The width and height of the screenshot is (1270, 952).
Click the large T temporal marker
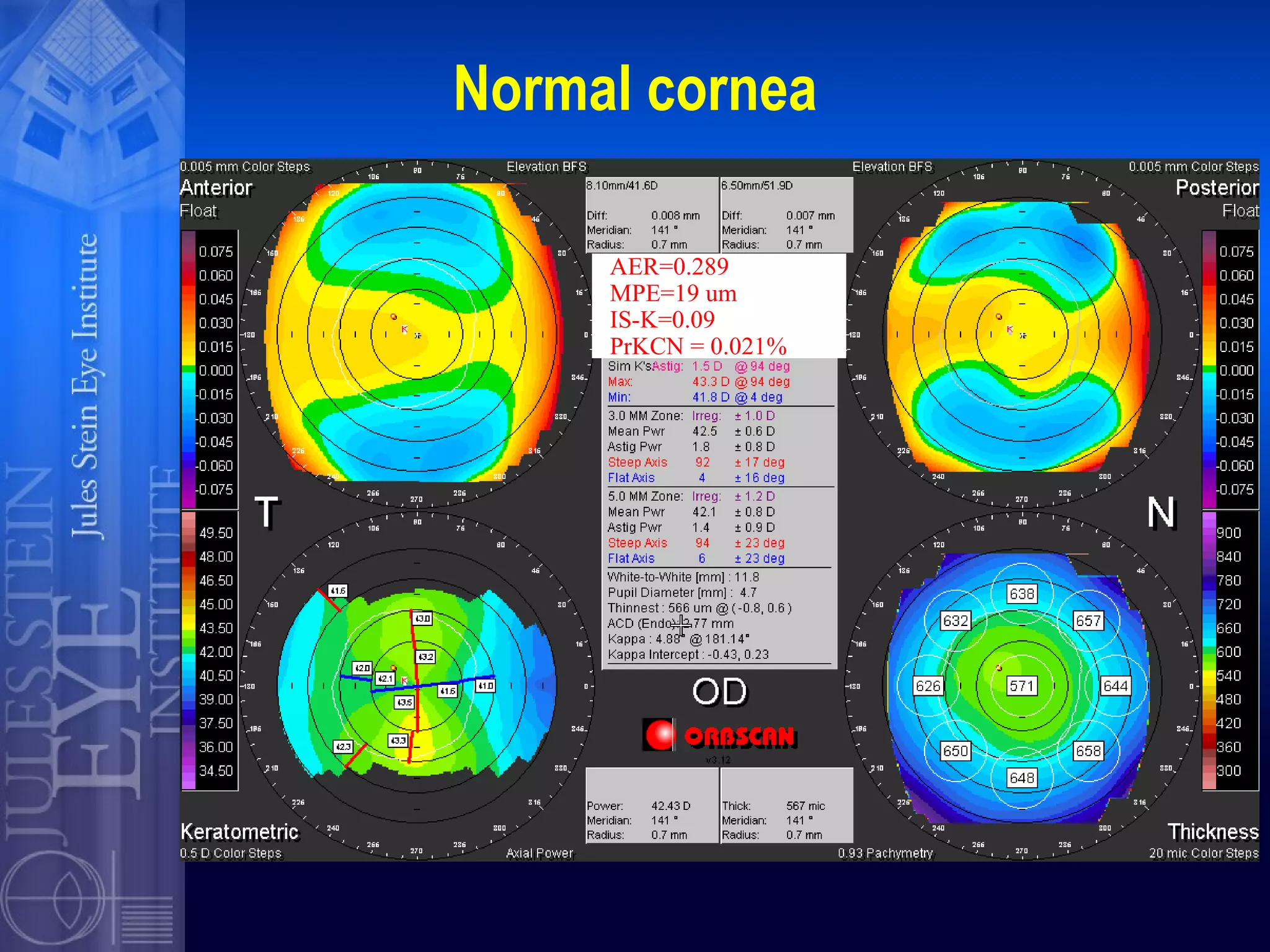point(267,513)
